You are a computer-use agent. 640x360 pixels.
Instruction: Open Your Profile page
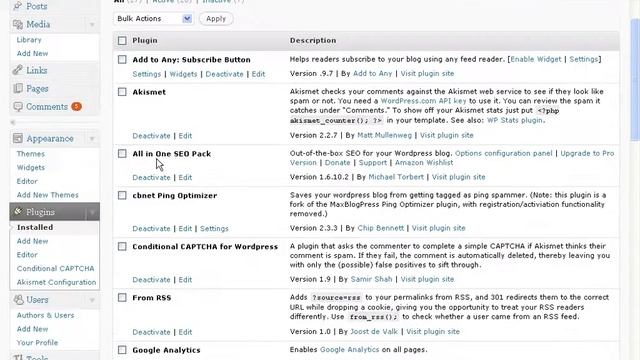coord(37,342)
